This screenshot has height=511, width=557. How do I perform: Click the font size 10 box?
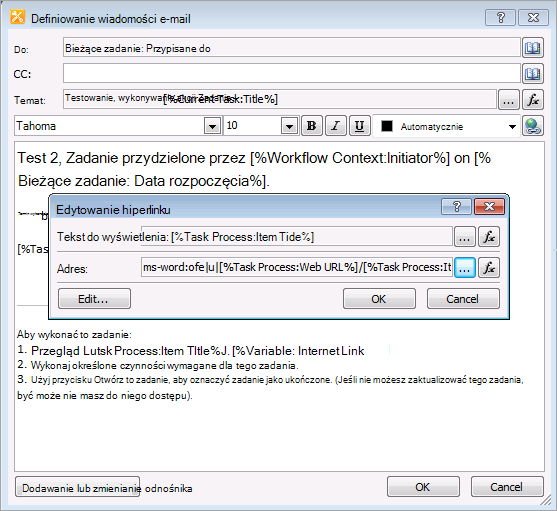tap(252, 126)
